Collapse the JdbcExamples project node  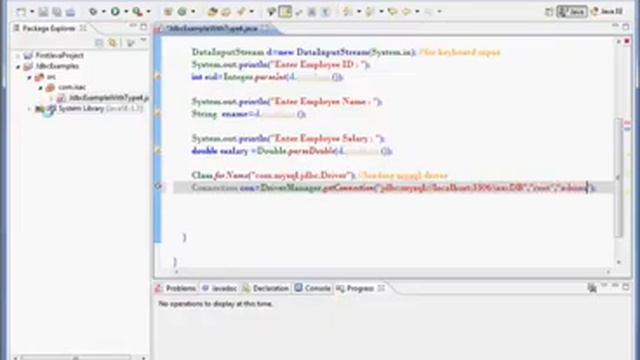[18, 67]
